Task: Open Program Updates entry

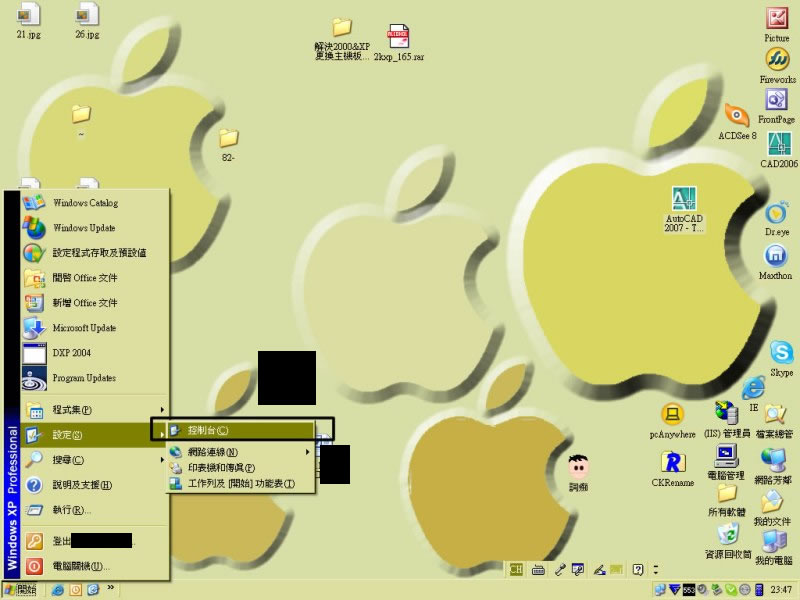Action: (94, 378)
